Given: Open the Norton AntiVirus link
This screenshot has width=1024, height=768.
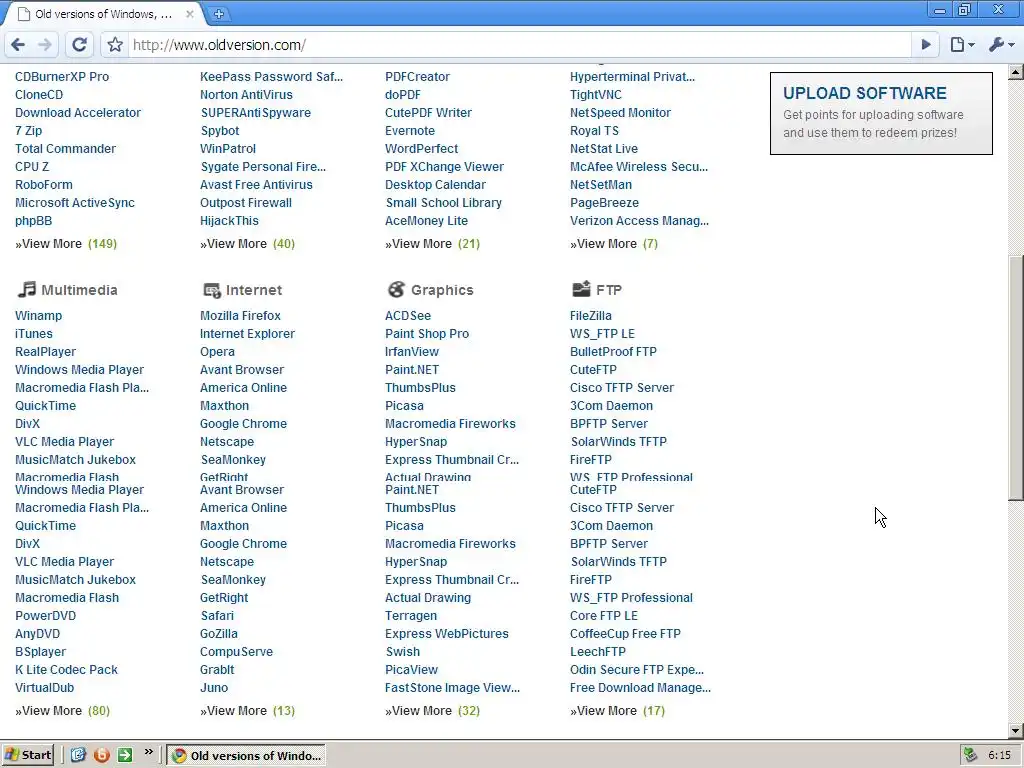Looking at the screenshot, I should click(246, 95).
